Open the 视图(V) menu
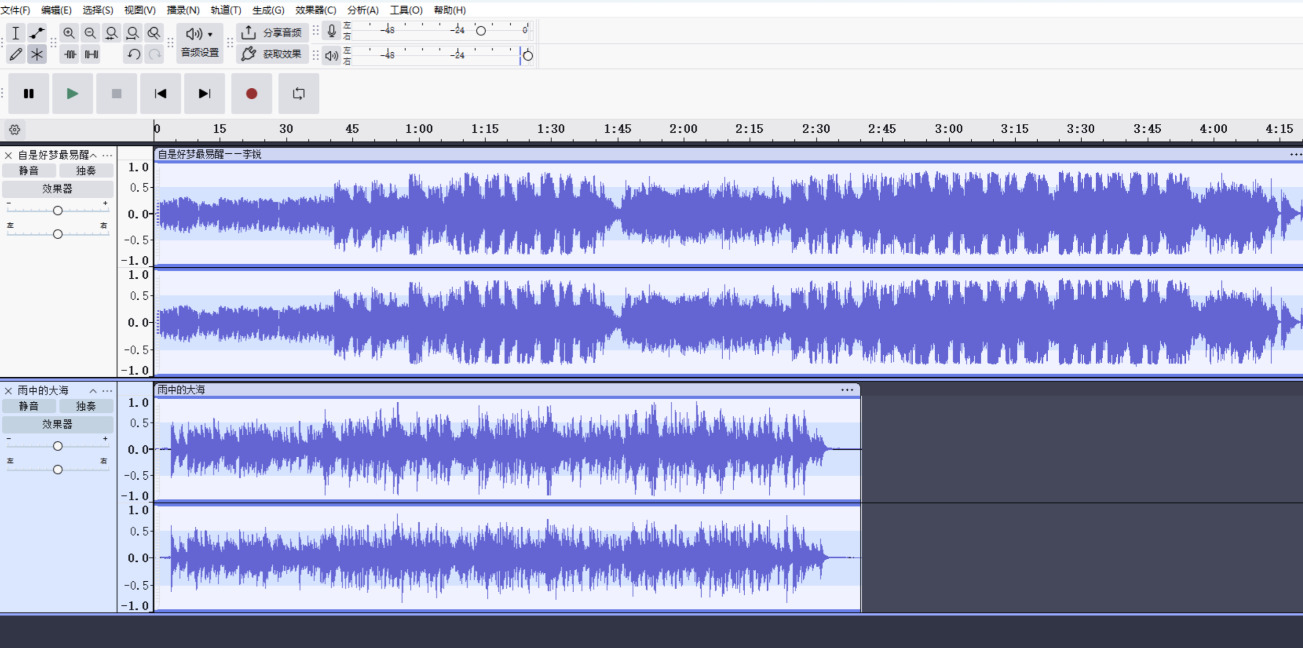 click(140, 10)
